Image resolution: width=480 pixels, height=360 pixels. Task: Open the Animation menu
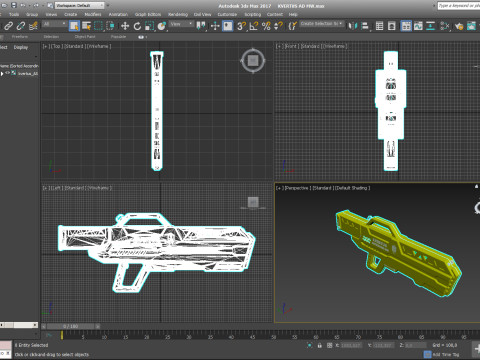118,14
